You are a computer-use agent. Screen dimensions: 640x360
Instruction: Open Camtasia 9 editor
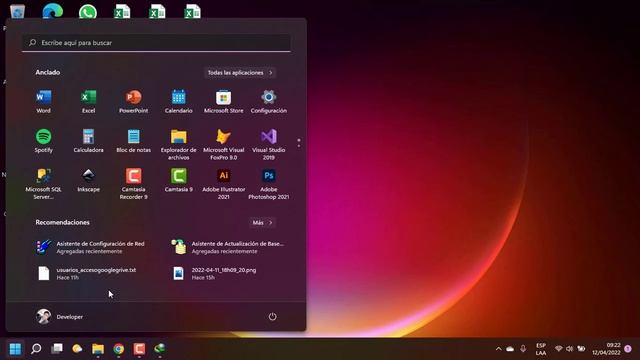click(178, 180)
